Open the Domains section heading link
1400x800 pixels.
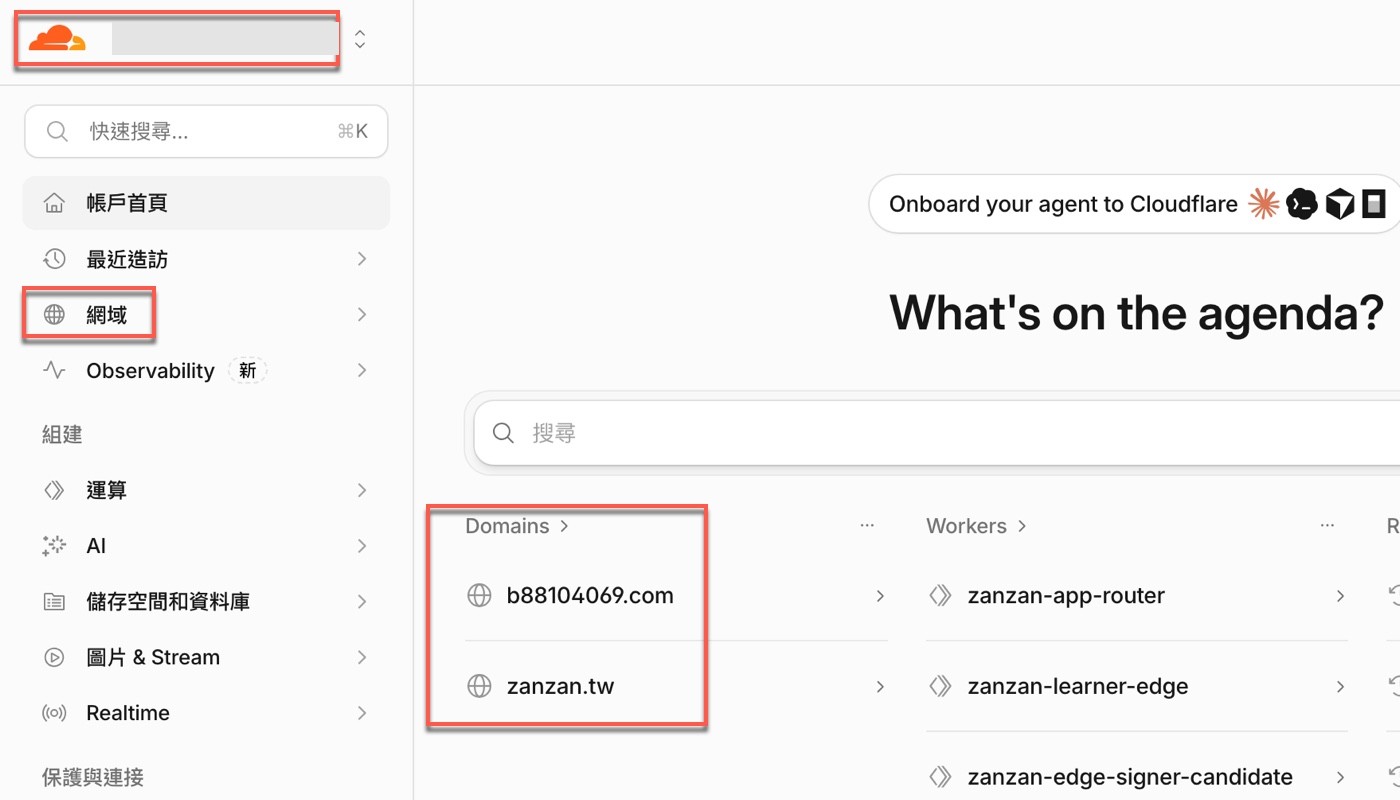(517, 526)
